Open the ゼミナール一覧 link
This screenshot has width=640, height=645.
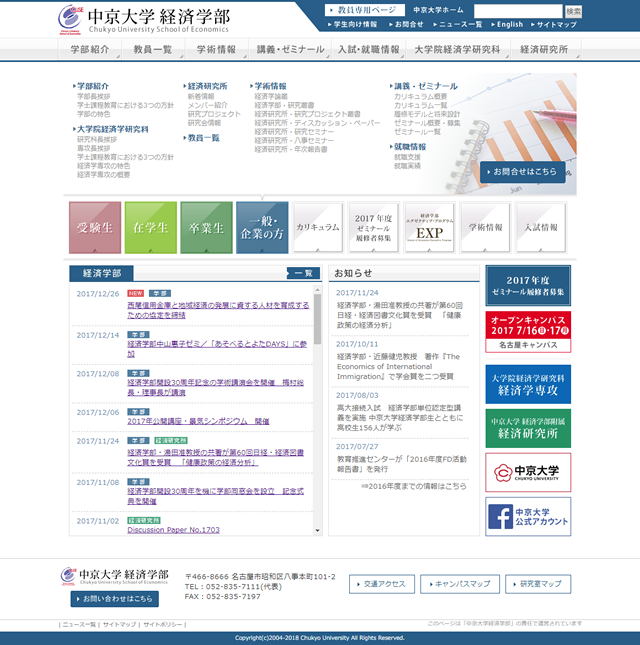pyautogui.click(x=417, y=132)
